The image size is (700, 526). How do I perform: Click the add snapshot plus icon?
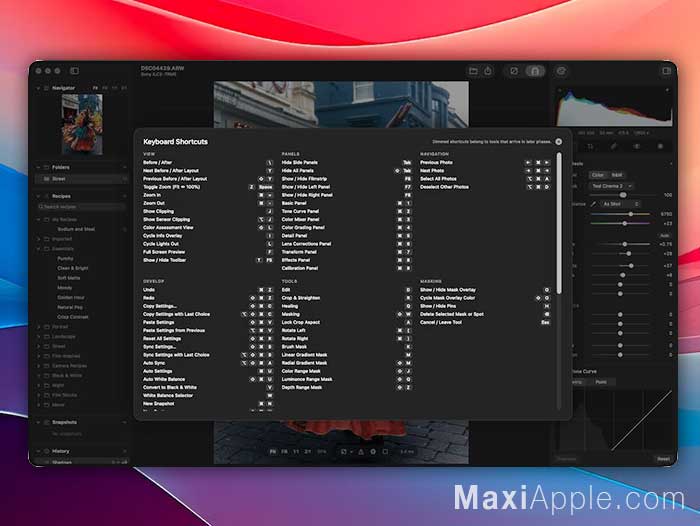[x=125, y=422]
